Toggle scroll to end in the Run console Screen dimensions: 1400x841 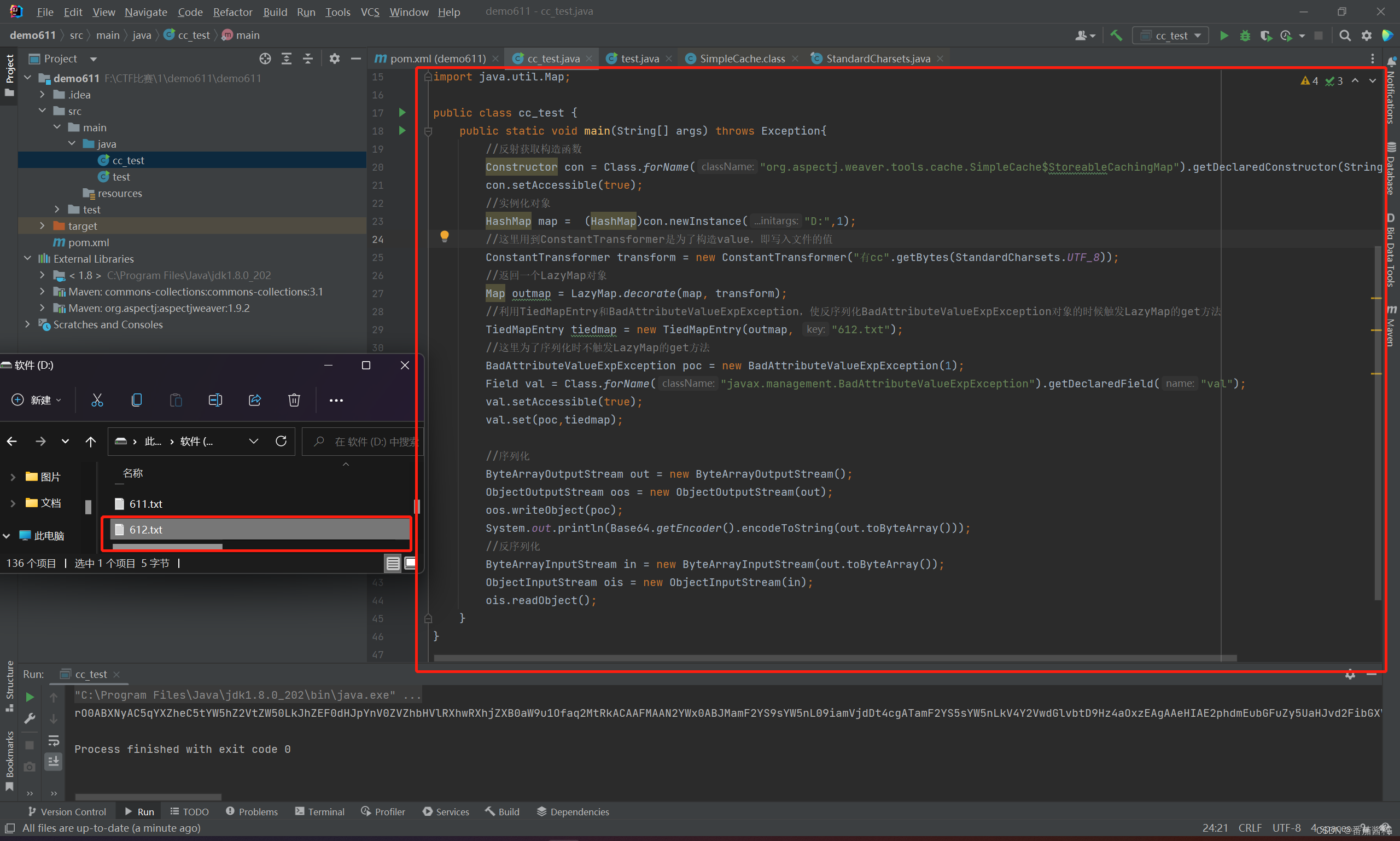point(54,762)
